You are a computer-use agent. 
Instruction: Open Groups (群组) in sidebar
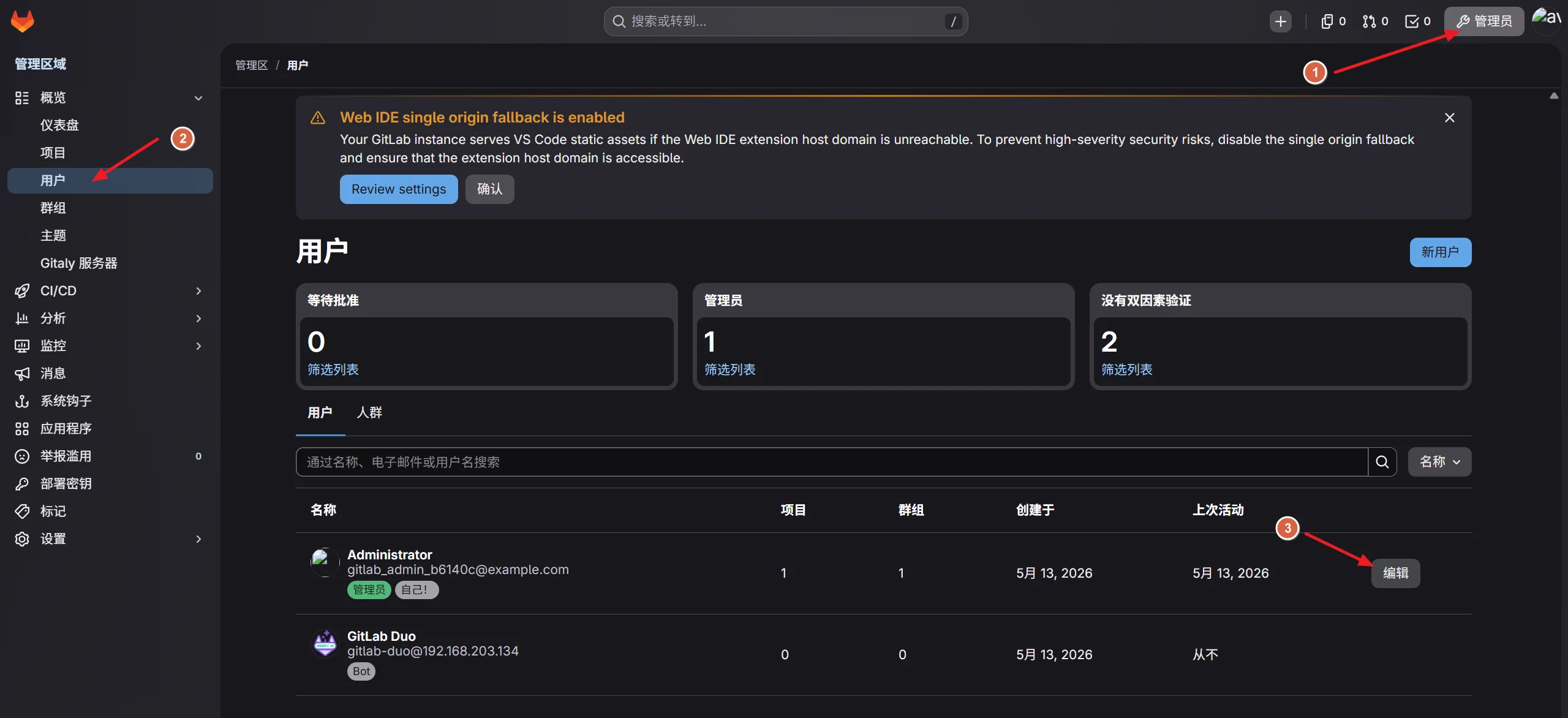110,208
